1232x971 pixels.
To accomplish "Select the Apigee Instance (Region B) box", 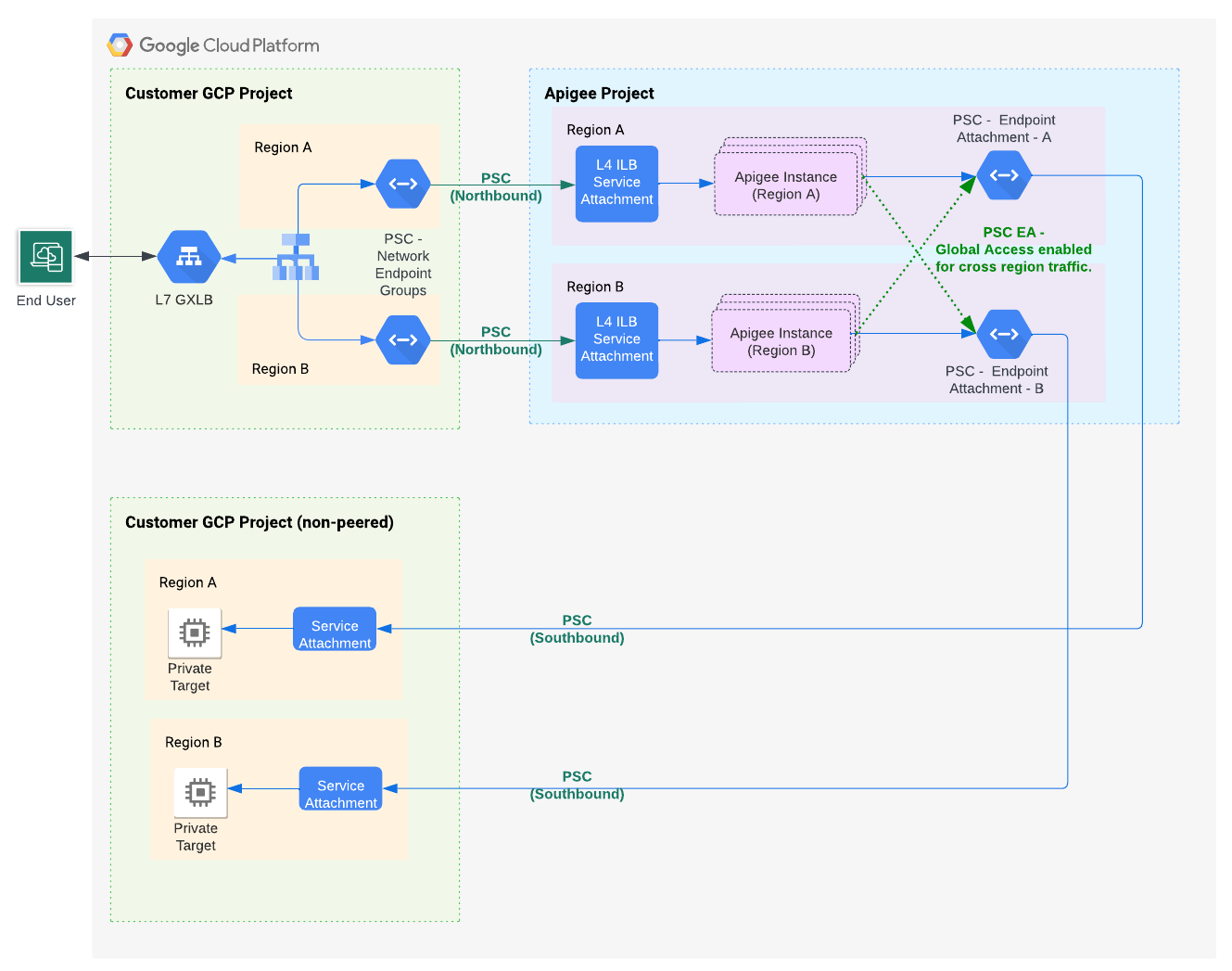I will 781,342.
